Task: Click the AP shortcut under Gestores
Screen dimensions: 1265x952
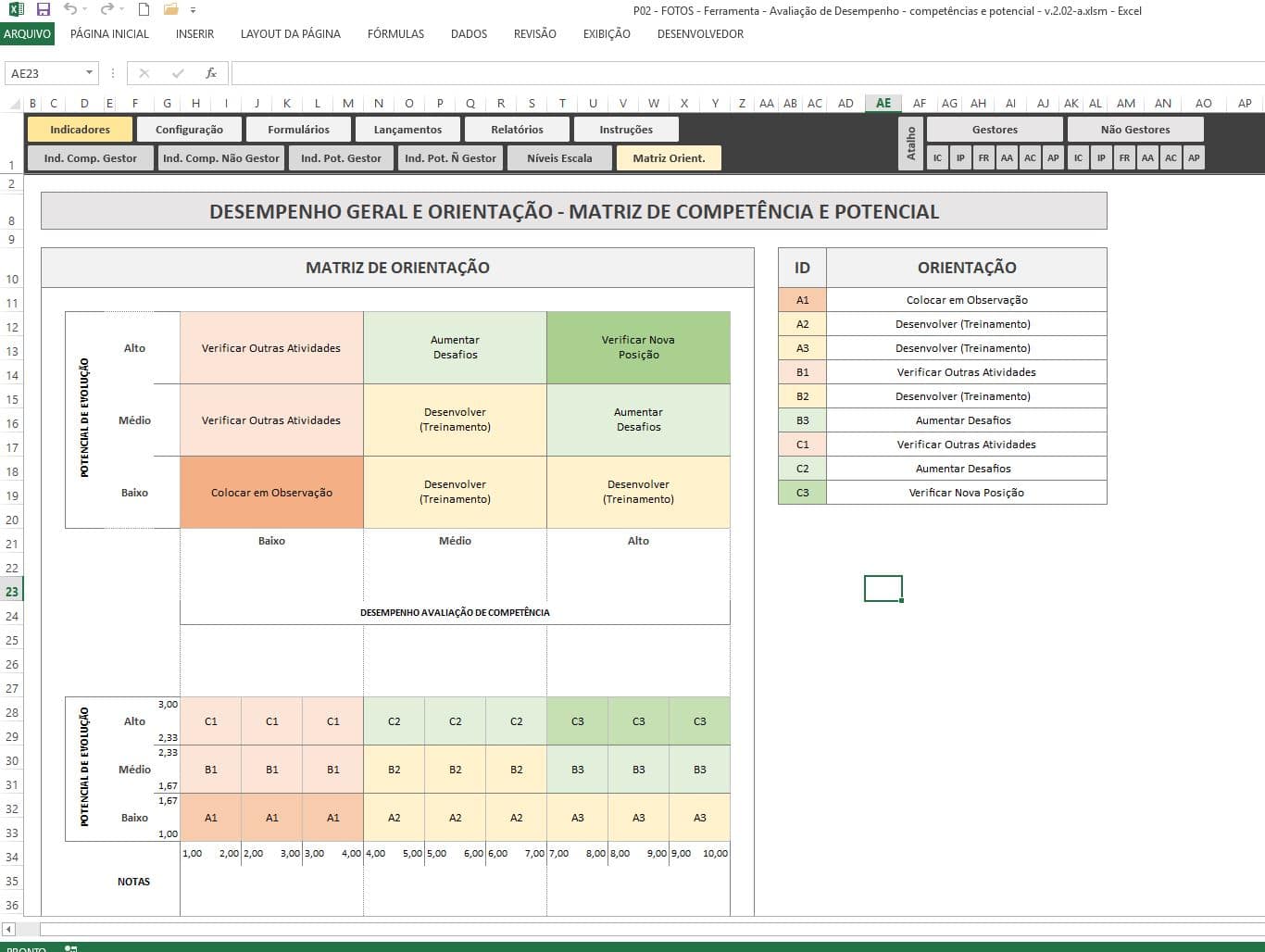Action: coord(1053,158)
